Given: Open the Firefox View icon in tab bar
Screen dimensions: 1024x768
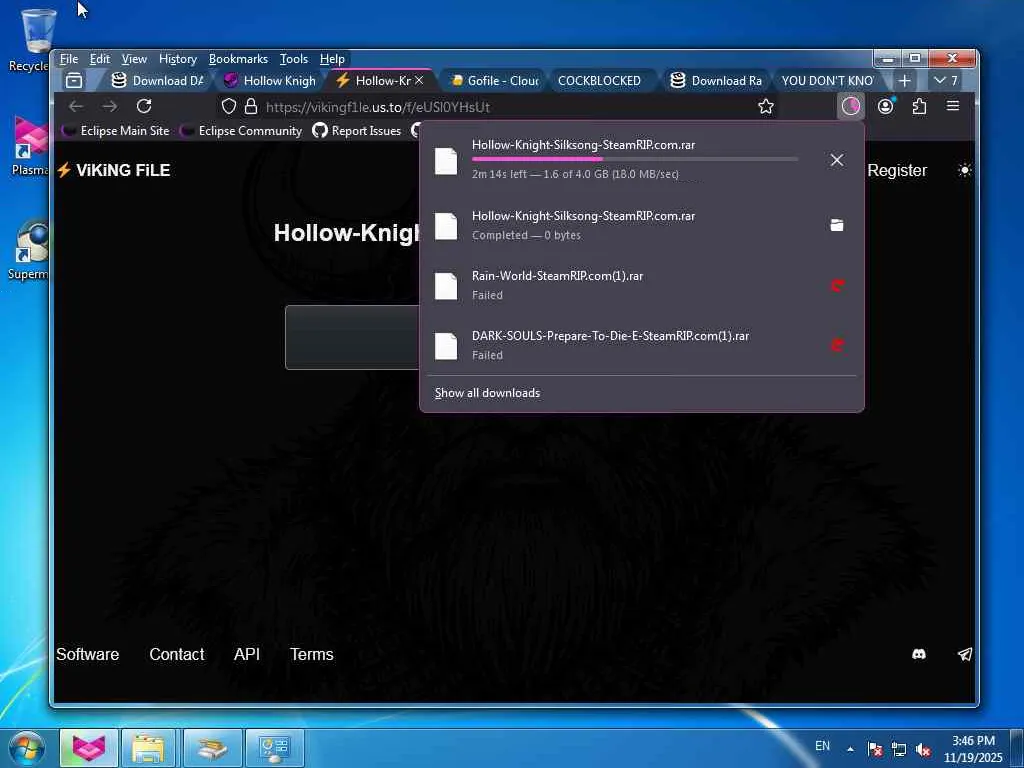Looking at the screenshot, I should 74,80.
